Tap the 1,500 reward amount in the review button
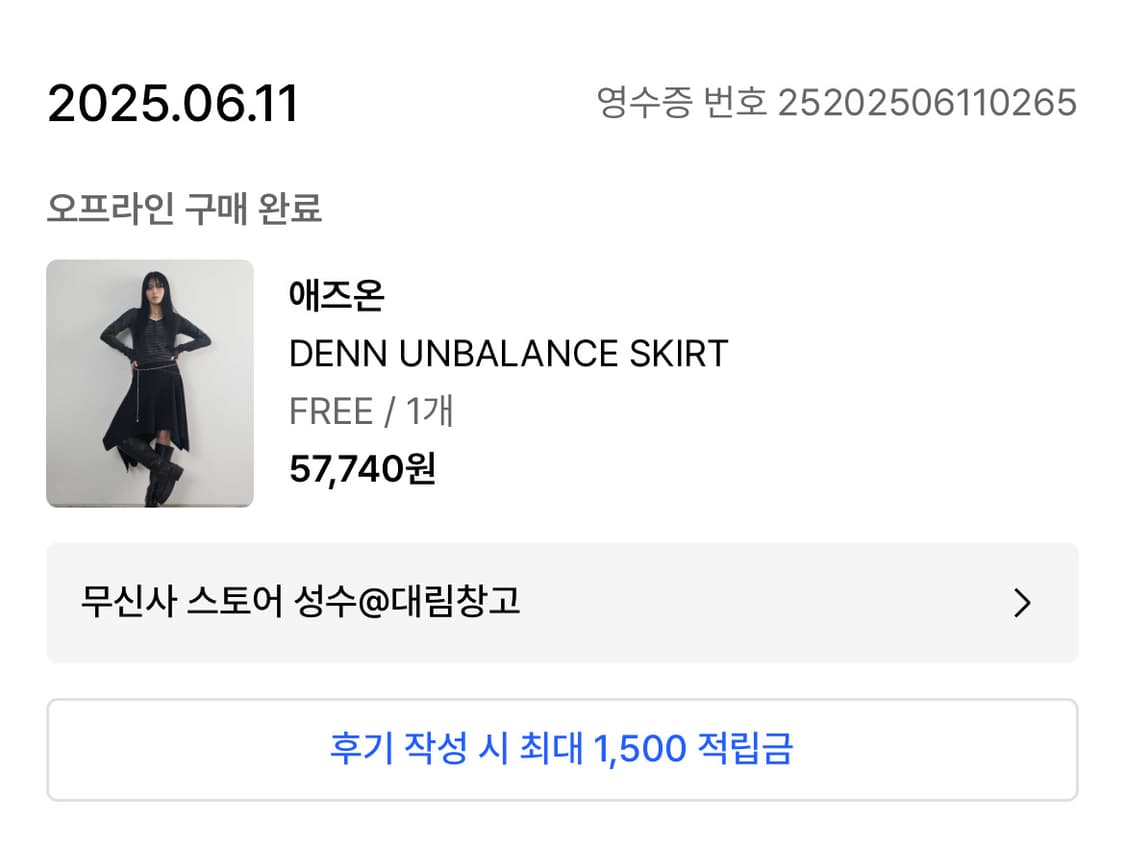The height and width of the screenshot is (846, 1125). pyautogui.click(x=639, y=748)
